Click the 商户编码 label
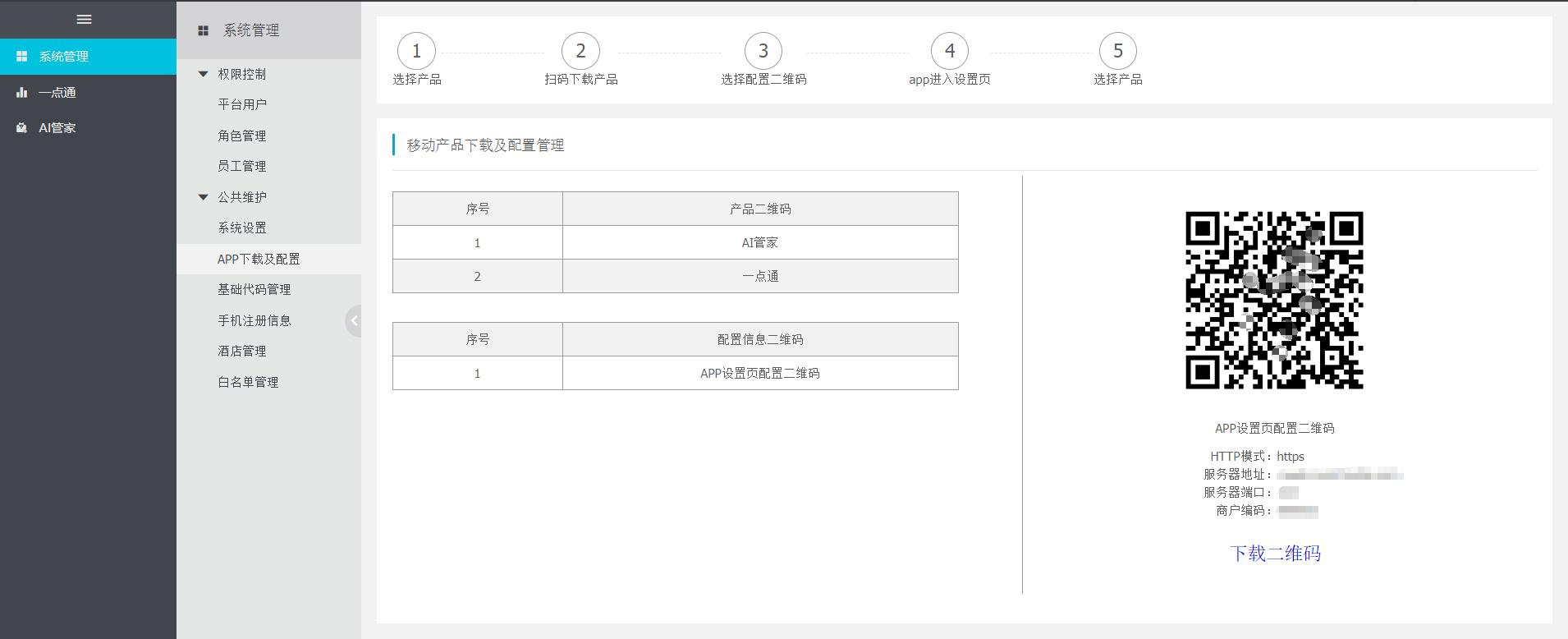The width and height of the screenshot is (1568, 639). (x=1245, y=511)
